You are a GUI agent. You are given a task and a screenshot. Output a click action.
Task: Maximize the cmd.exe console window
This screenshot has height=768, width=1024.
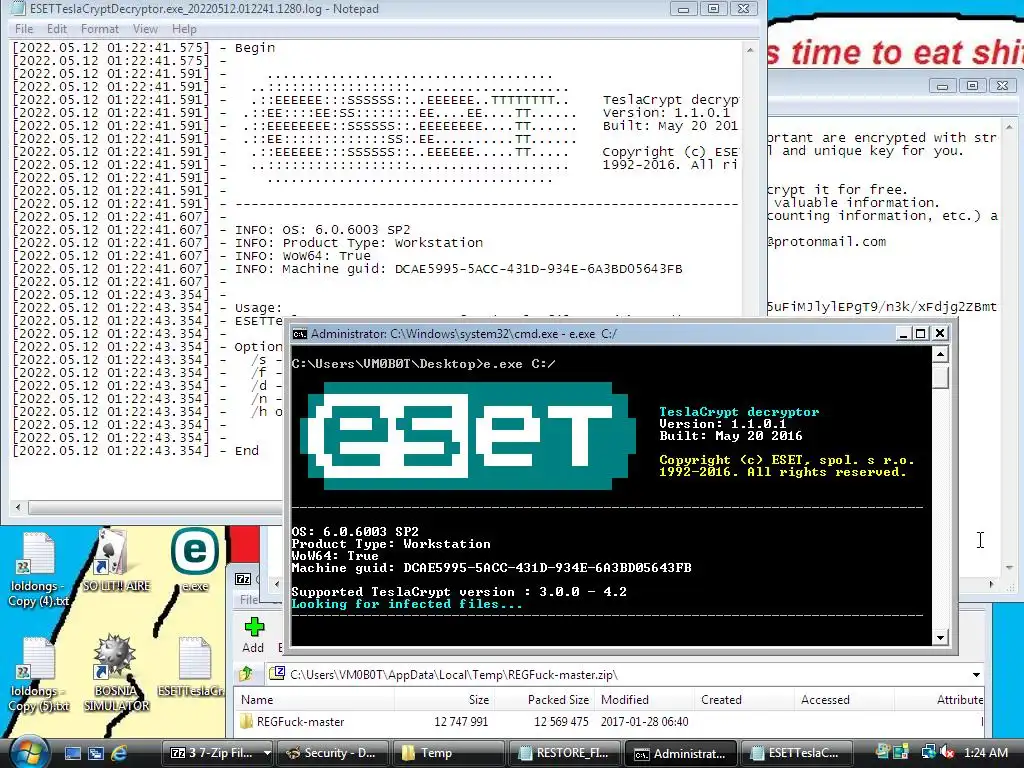tap(920, 334)
